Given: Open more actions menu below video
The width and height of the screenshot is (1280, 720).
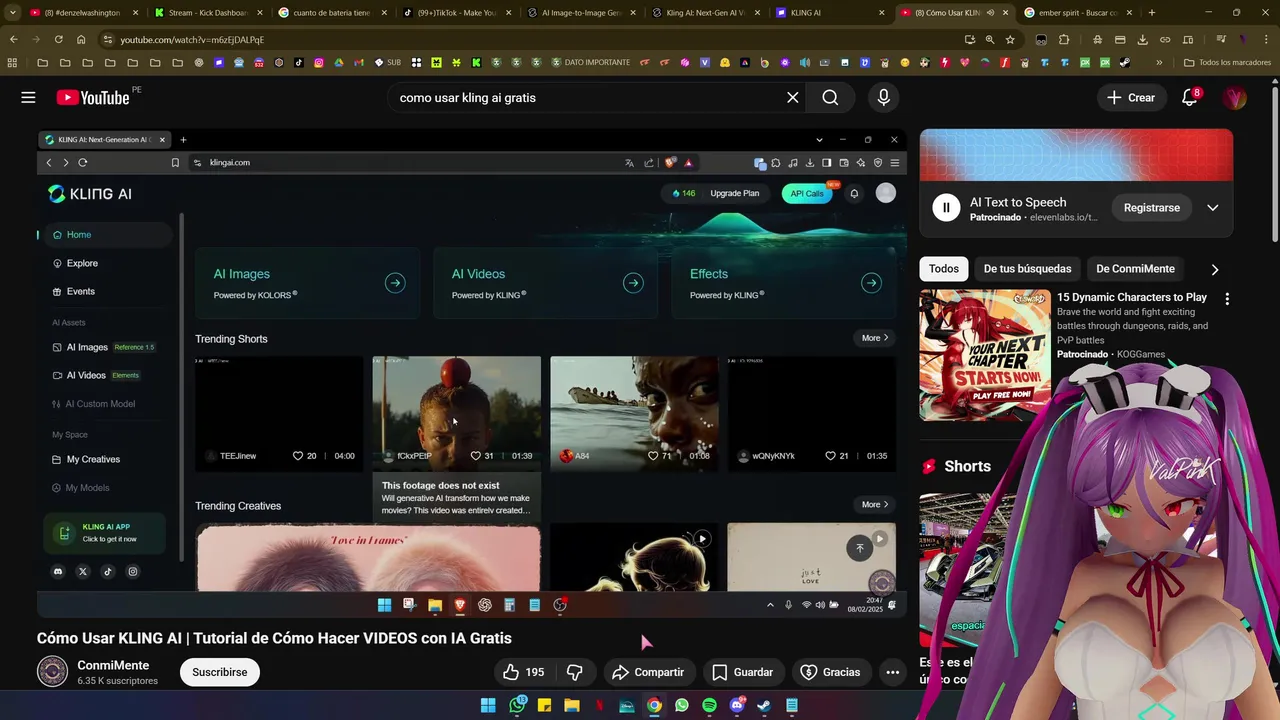Looking at the screenshot, I should point(892,672).
